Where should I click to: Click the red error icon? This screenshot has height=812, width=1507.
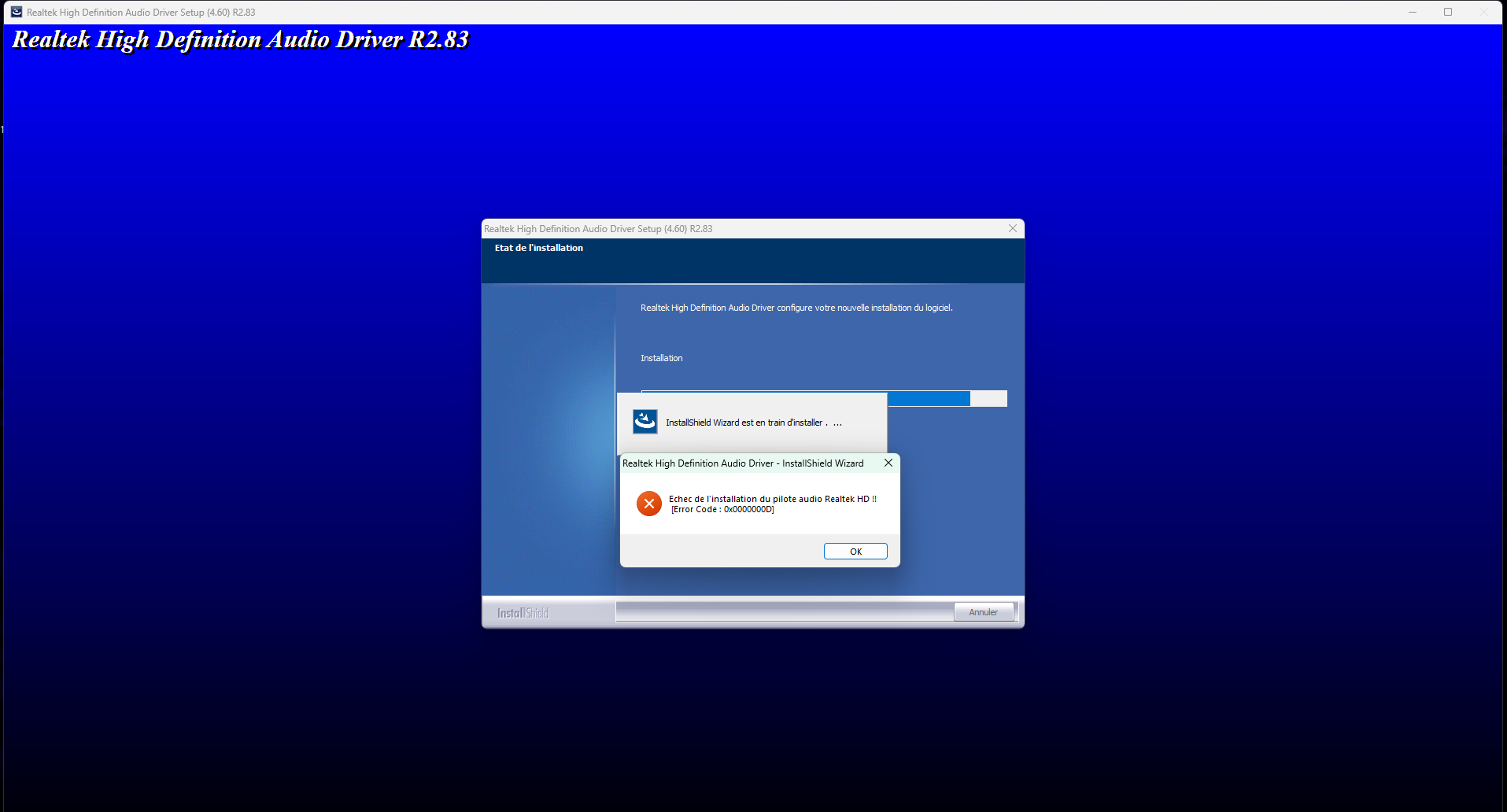tap(649, 504)
